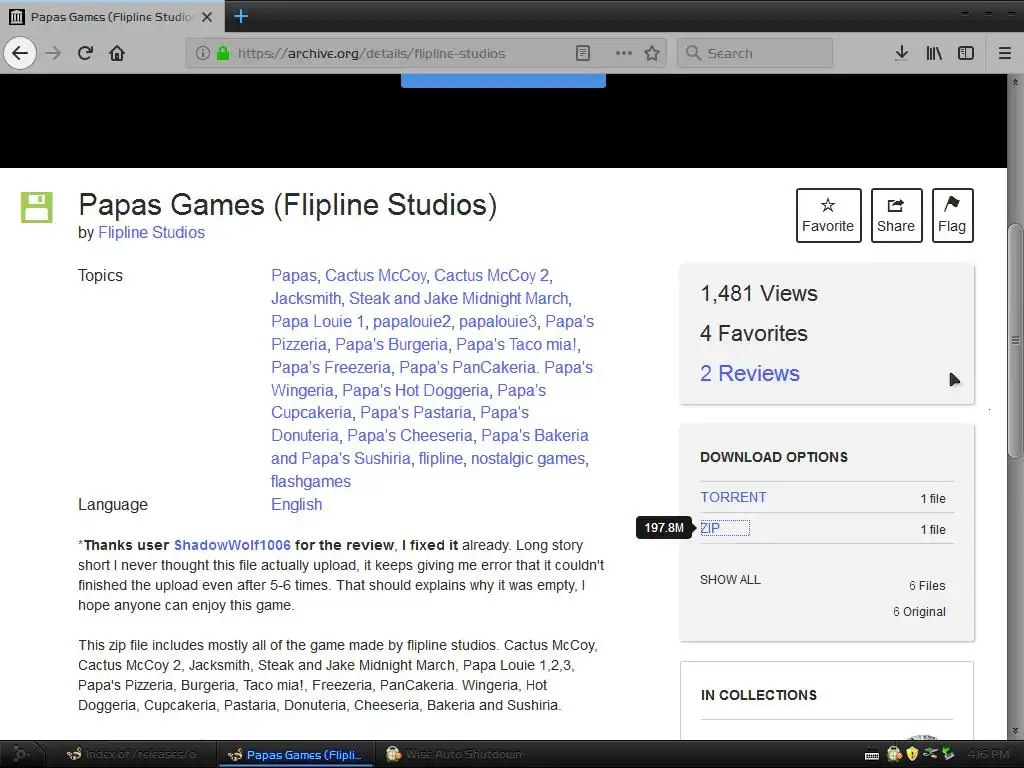Screen dimensions: 1024x768
Task: Click the page vertical scrollbar thumb
Action: point(1015,340)
